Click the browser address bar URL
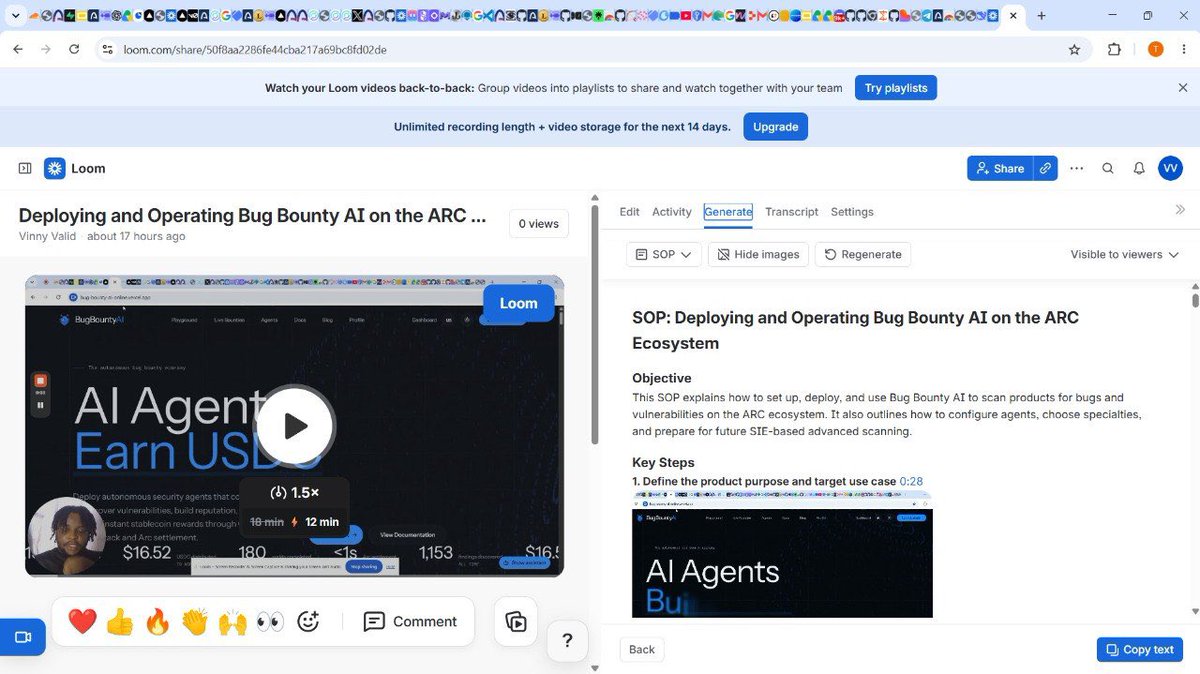This screenshot has width=1200, height=674. [x=255, y=49]
